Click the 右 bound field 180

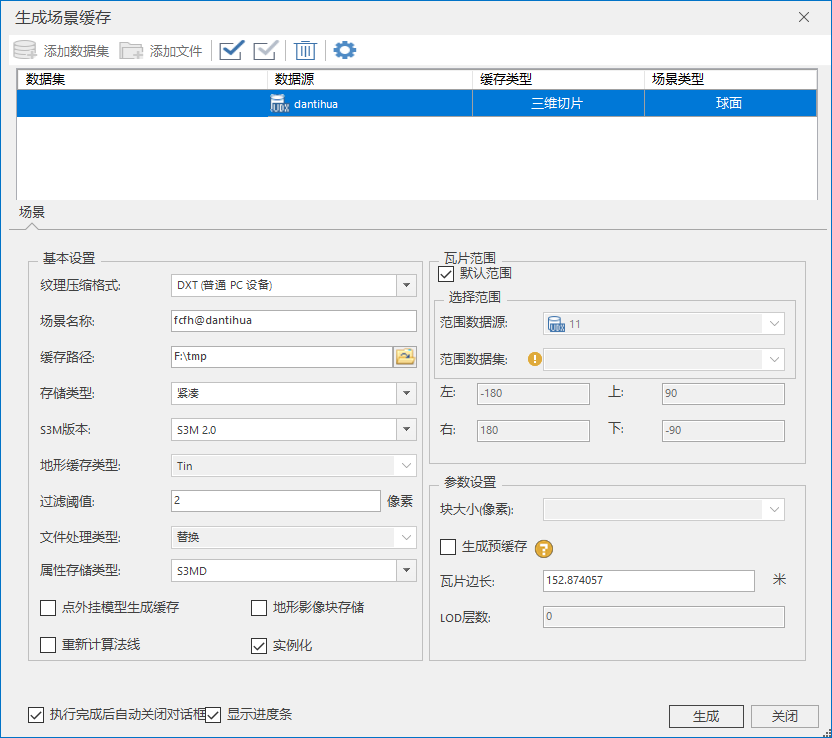click(533, 430)
